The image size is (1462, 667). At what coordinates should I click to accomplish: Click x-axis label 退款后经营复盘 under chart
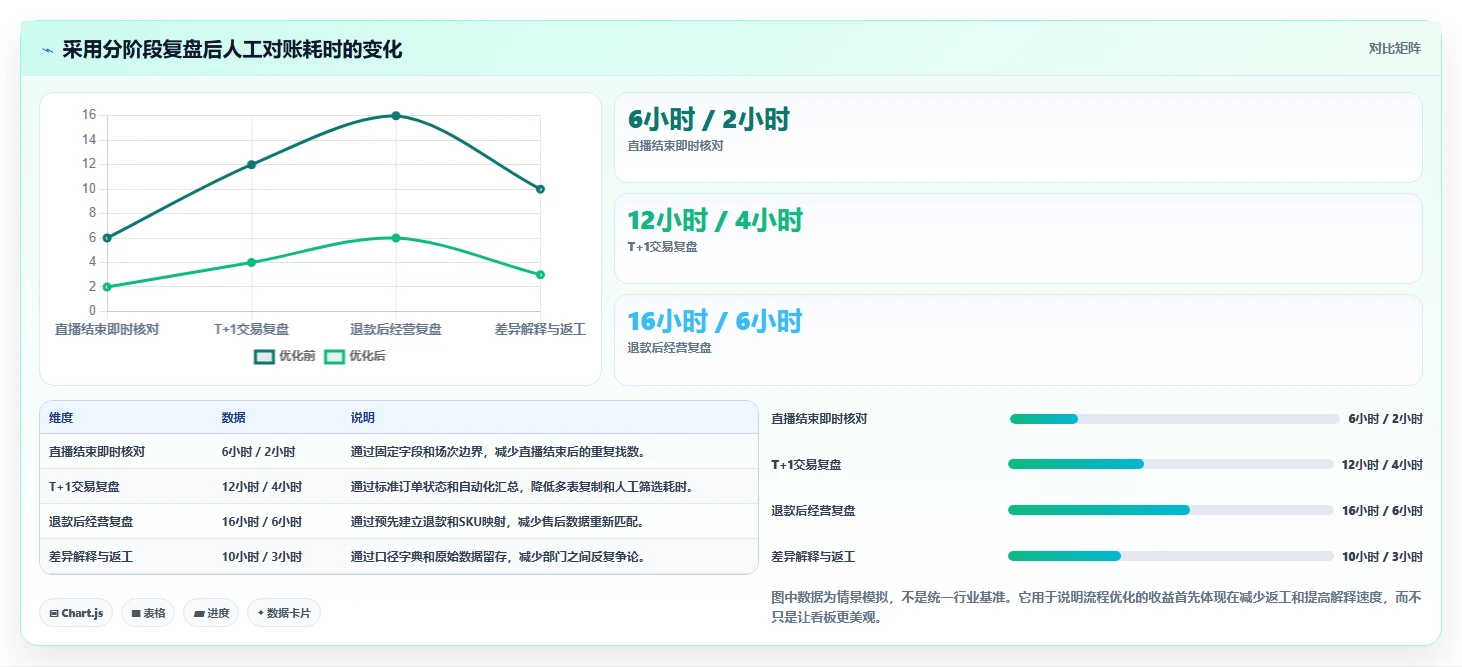[x=396, y=329]
